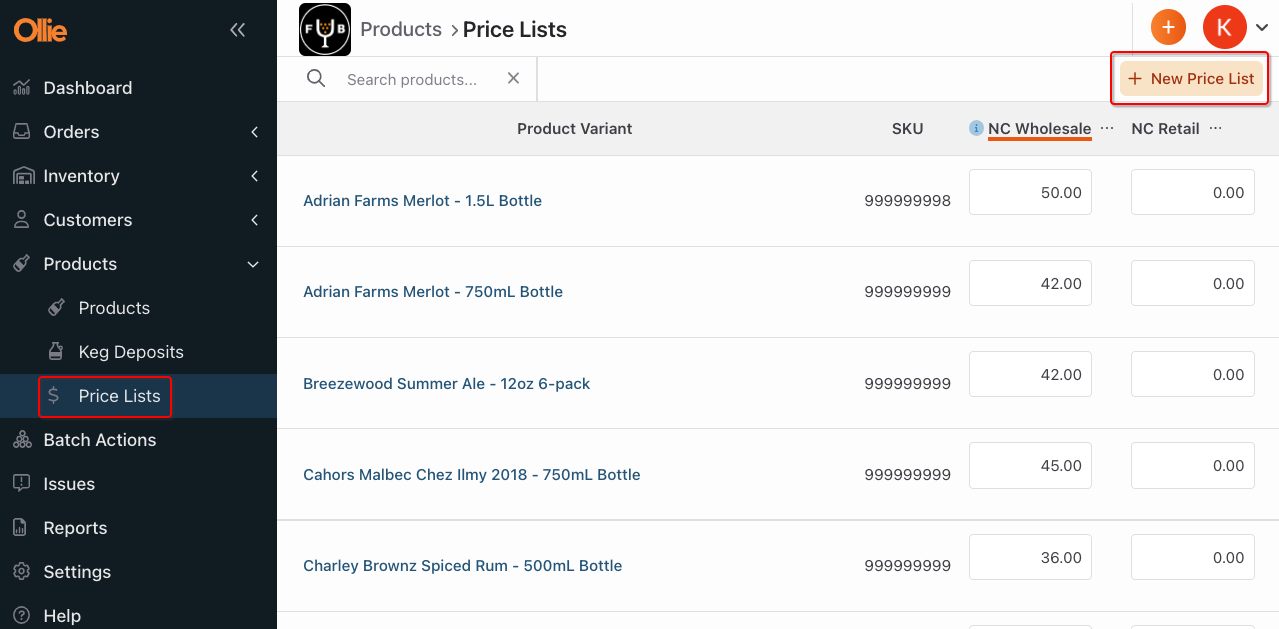This screenshot has height=629, width=1279.
Task: Open the NC Wholesale ellipsis options
Action: tap(1107, 128)
